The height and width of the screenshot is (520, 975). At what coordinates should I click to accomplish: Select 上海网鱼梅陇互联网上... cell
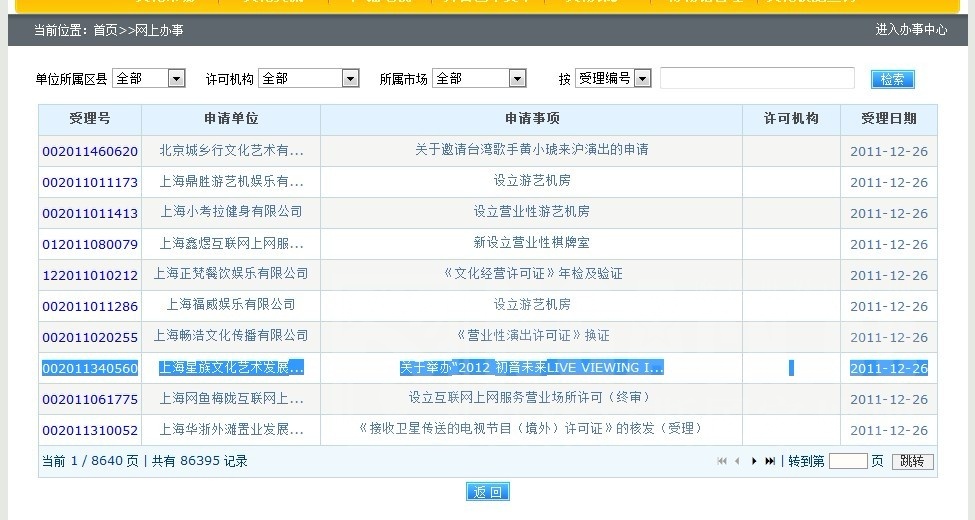(231, 399)
